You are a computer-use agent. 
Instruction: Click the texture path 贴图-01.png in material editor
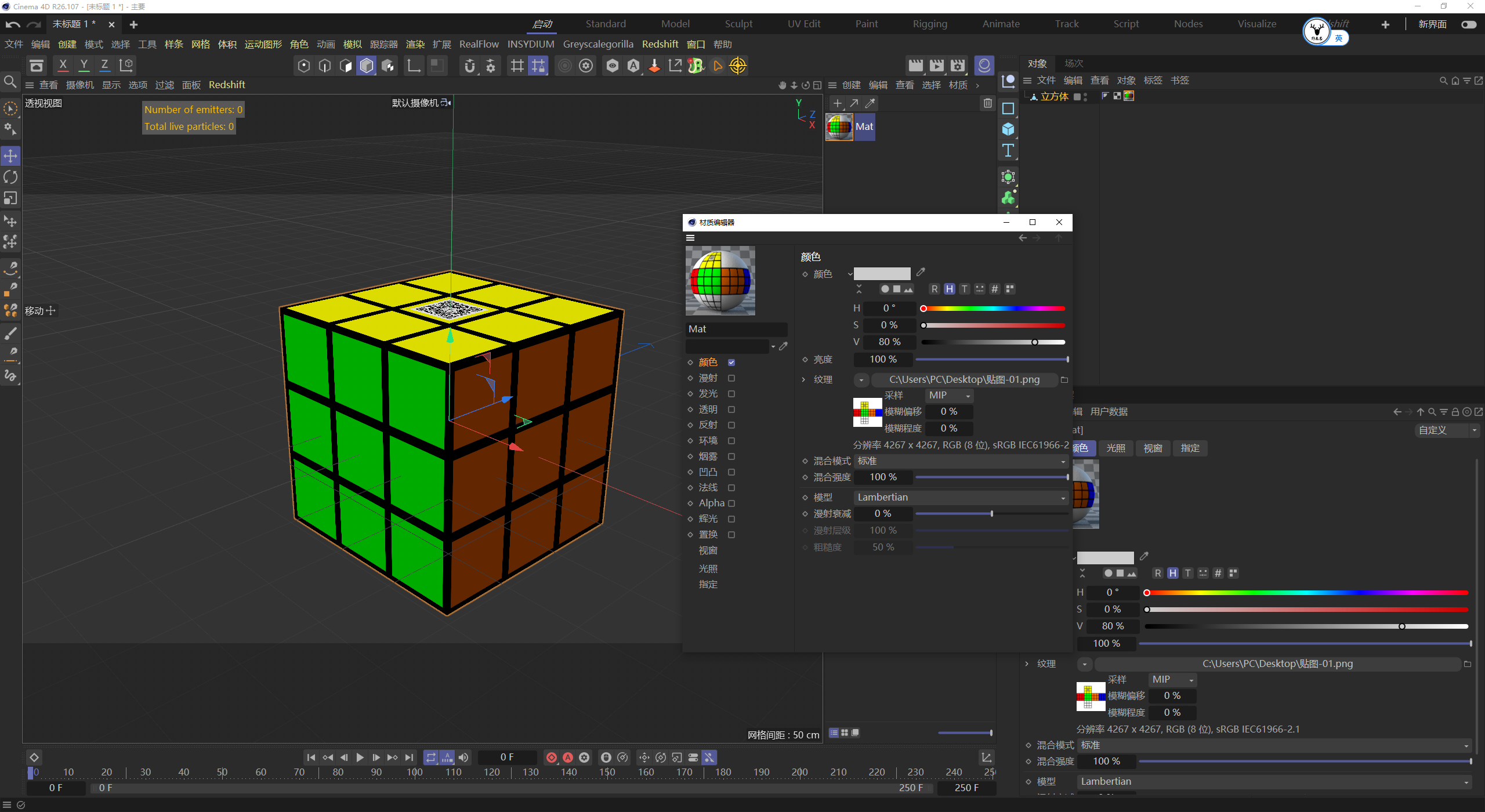[964, 380]
